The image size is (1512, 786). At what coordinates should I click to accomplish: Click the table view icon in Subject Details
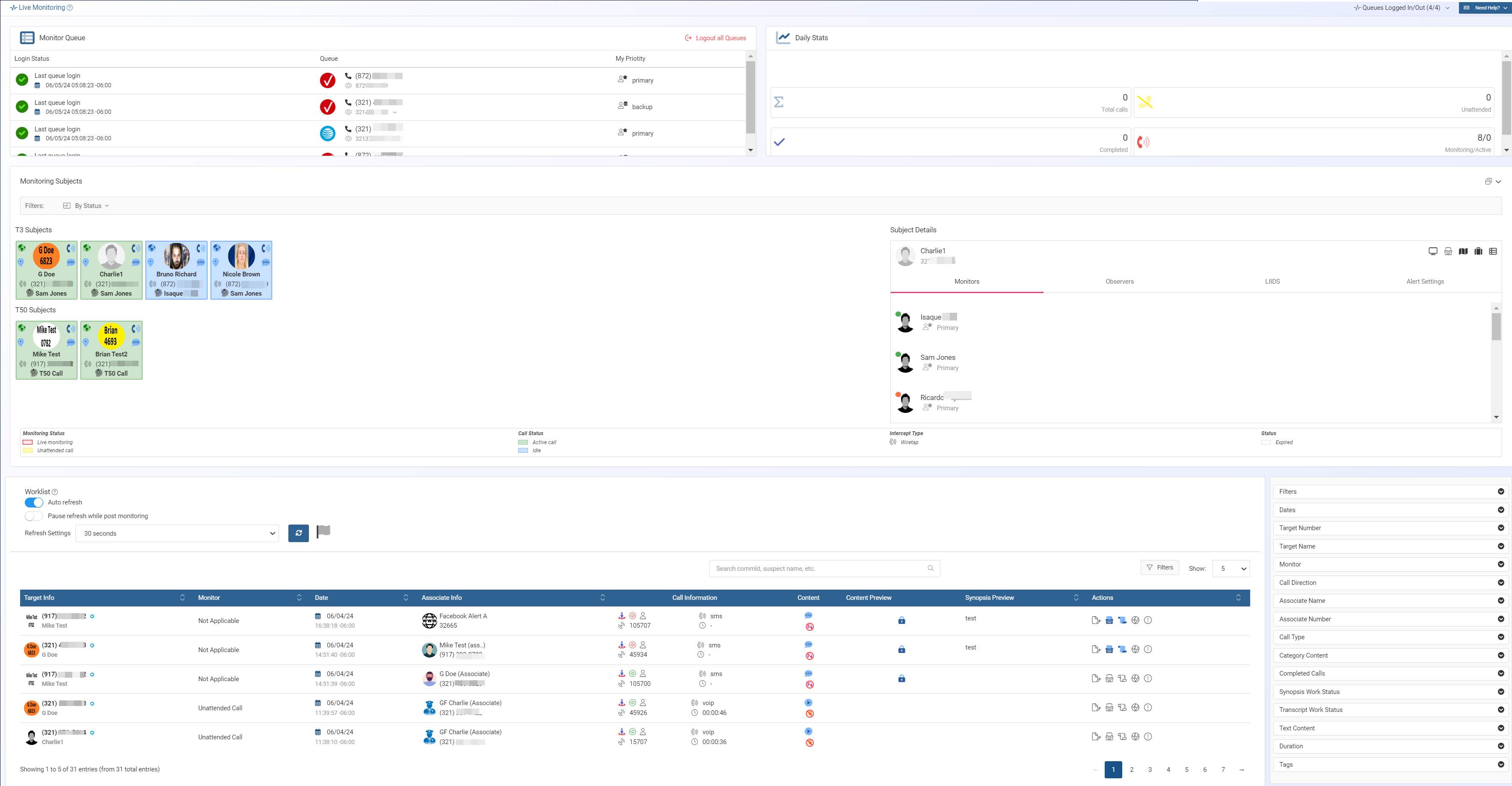[1493, 251]
